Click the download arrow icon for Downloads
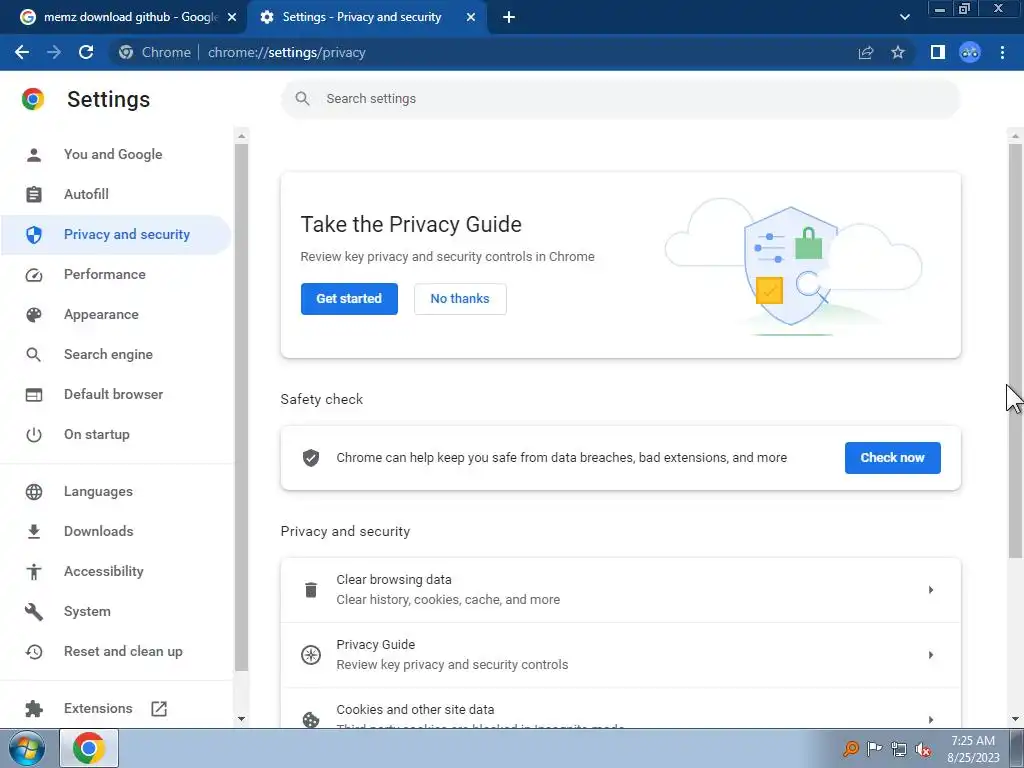 coord(34,532)
